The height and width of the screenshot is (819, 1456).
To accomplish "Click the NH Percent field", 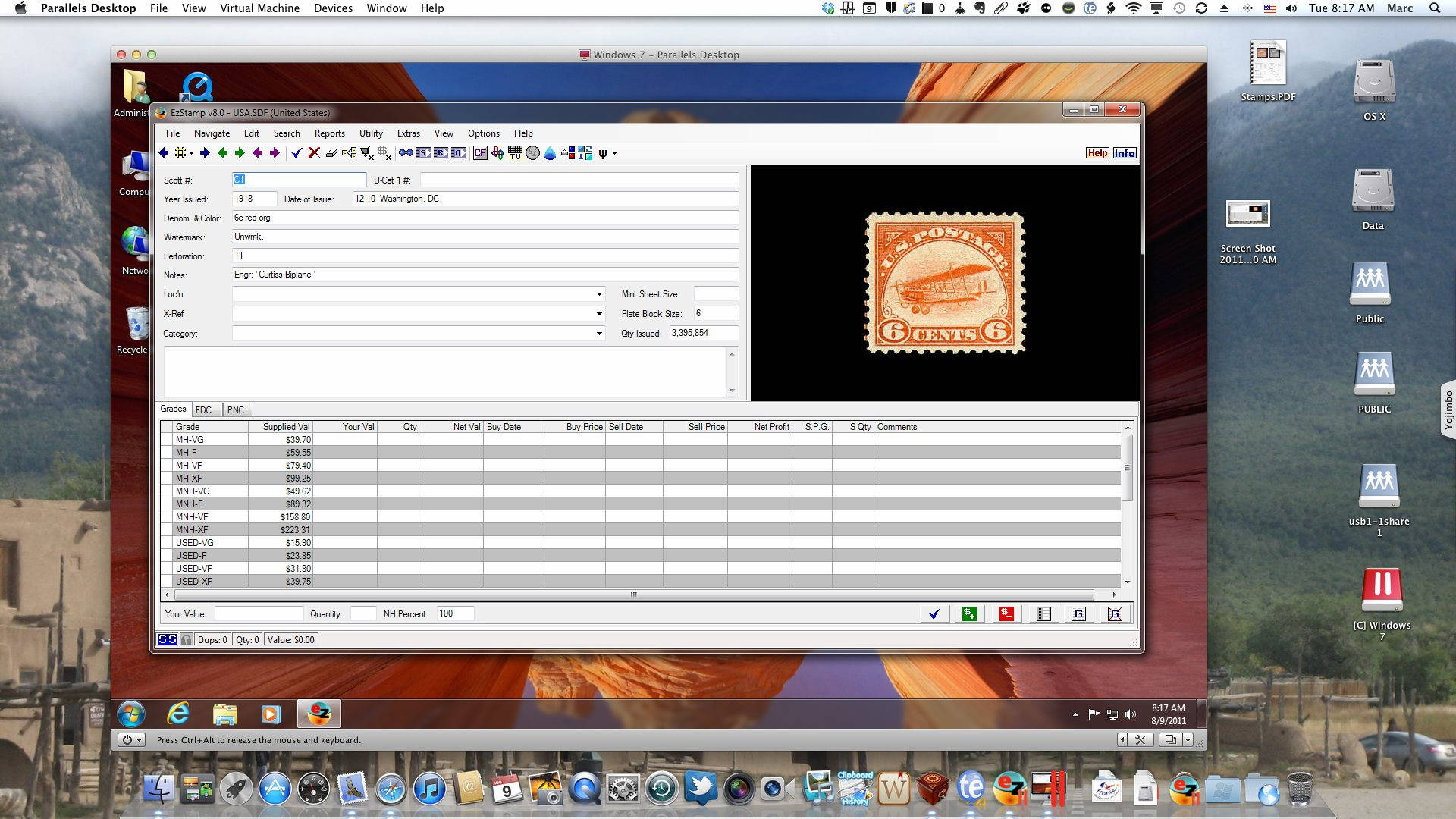I will tap(455, 614).
